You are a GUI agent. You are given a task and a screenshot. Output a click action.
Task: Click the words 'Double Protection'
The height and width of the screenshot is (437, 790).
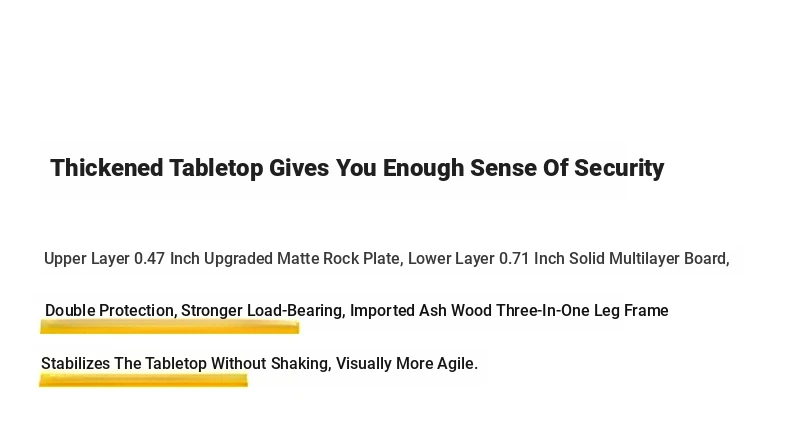[109, 310]
